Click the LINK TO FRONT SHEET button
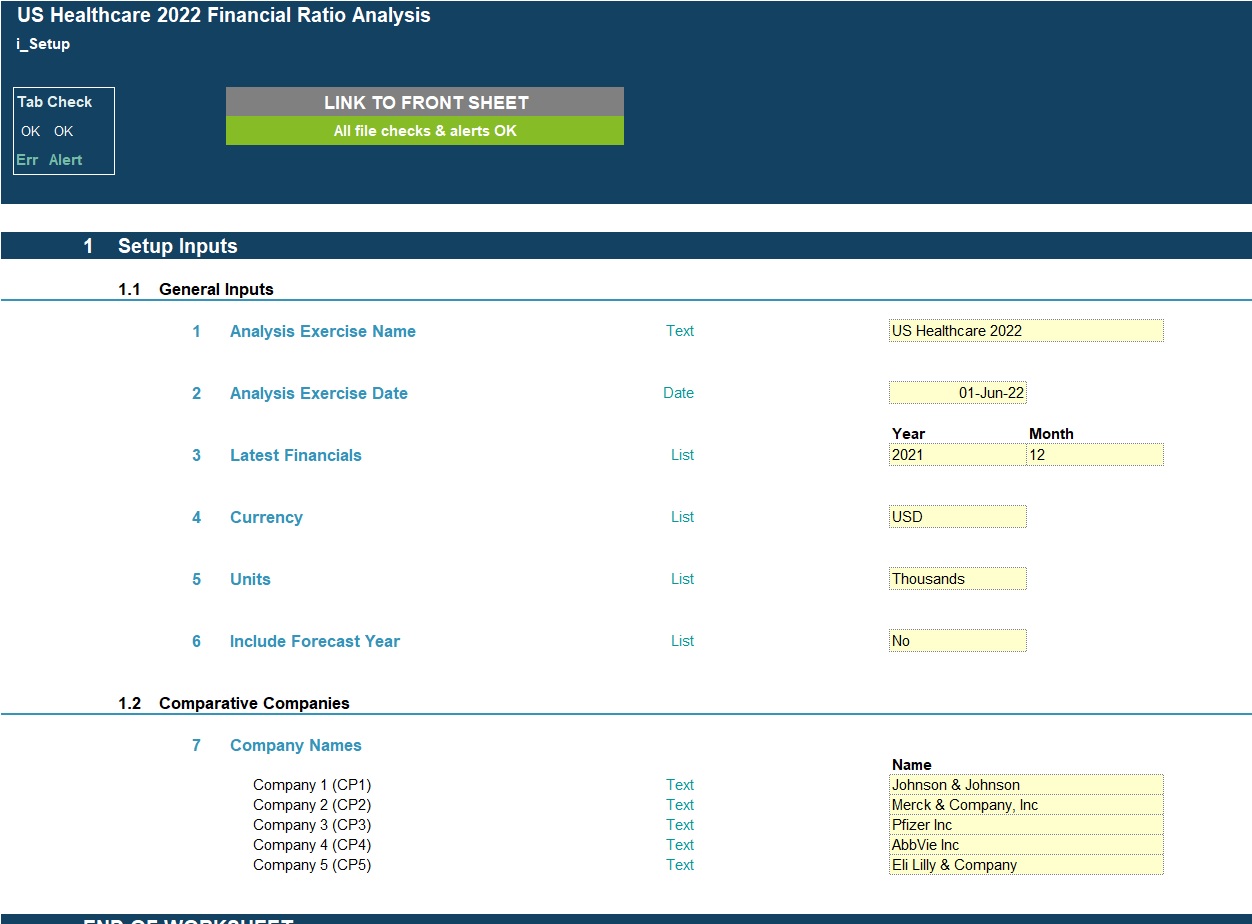 pyautogui.click(x=425, y=102)
